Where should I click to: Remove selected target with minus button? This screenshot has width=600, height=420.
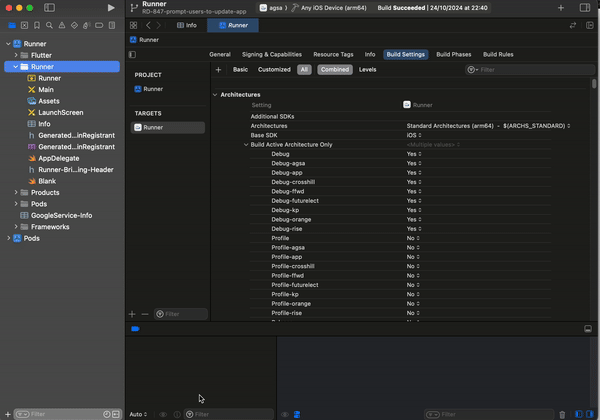145,314
